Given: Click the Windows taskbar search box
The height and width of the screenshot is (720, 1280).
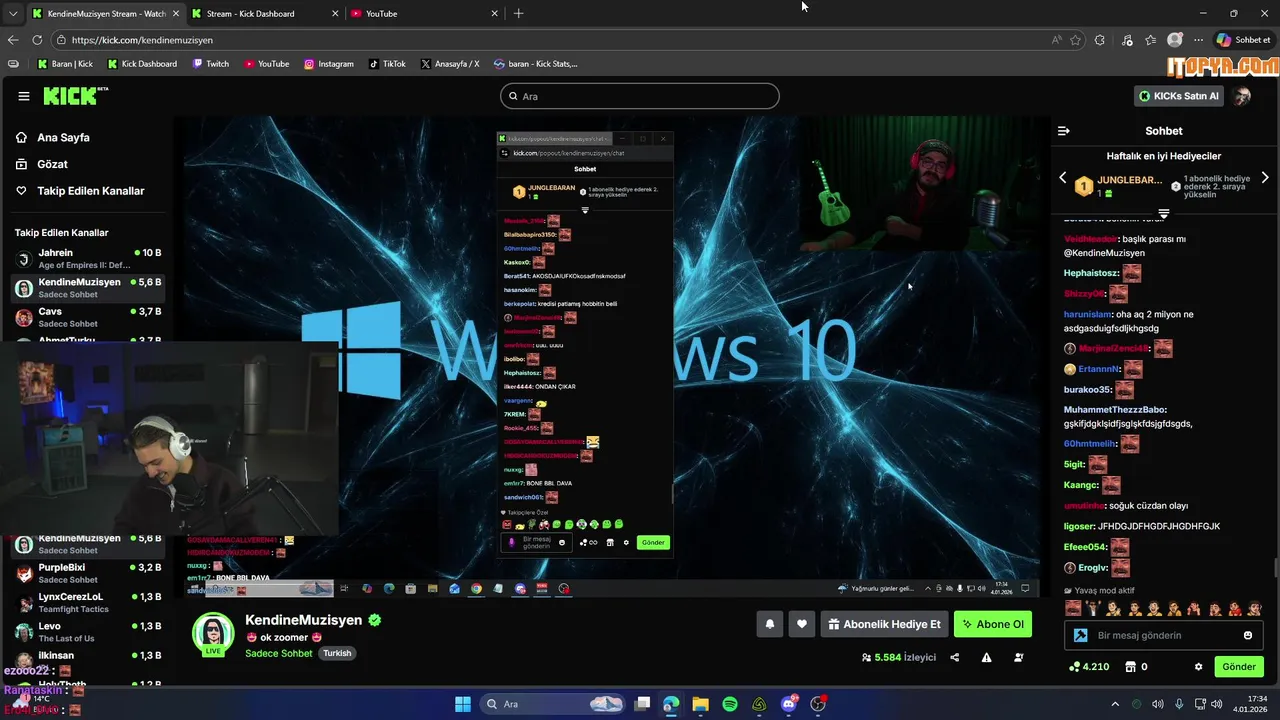Looking at the screenshot, I should (552, 704).
